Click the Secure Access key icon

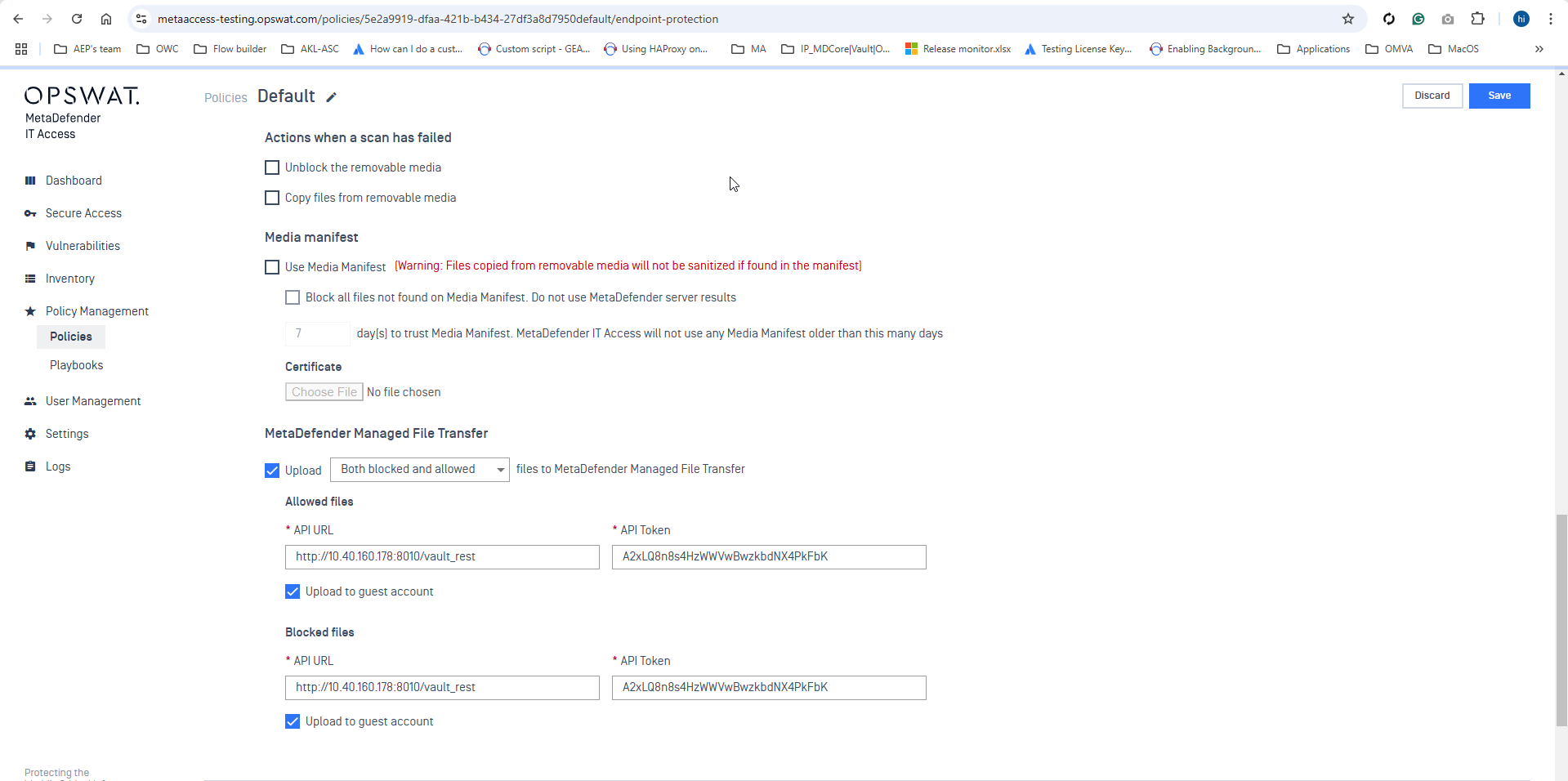[x=30, y=213]
